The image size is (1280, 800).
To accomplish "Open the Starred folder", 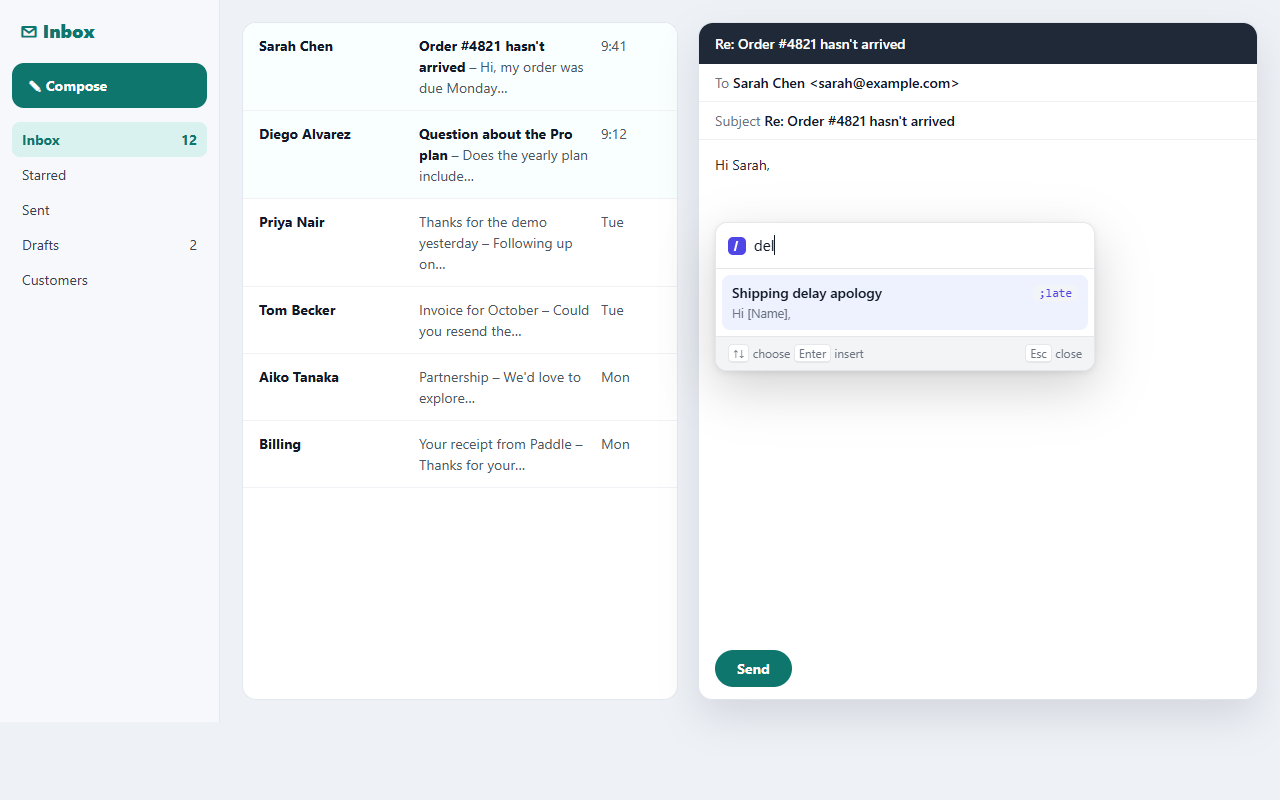I will pos(109,175).
